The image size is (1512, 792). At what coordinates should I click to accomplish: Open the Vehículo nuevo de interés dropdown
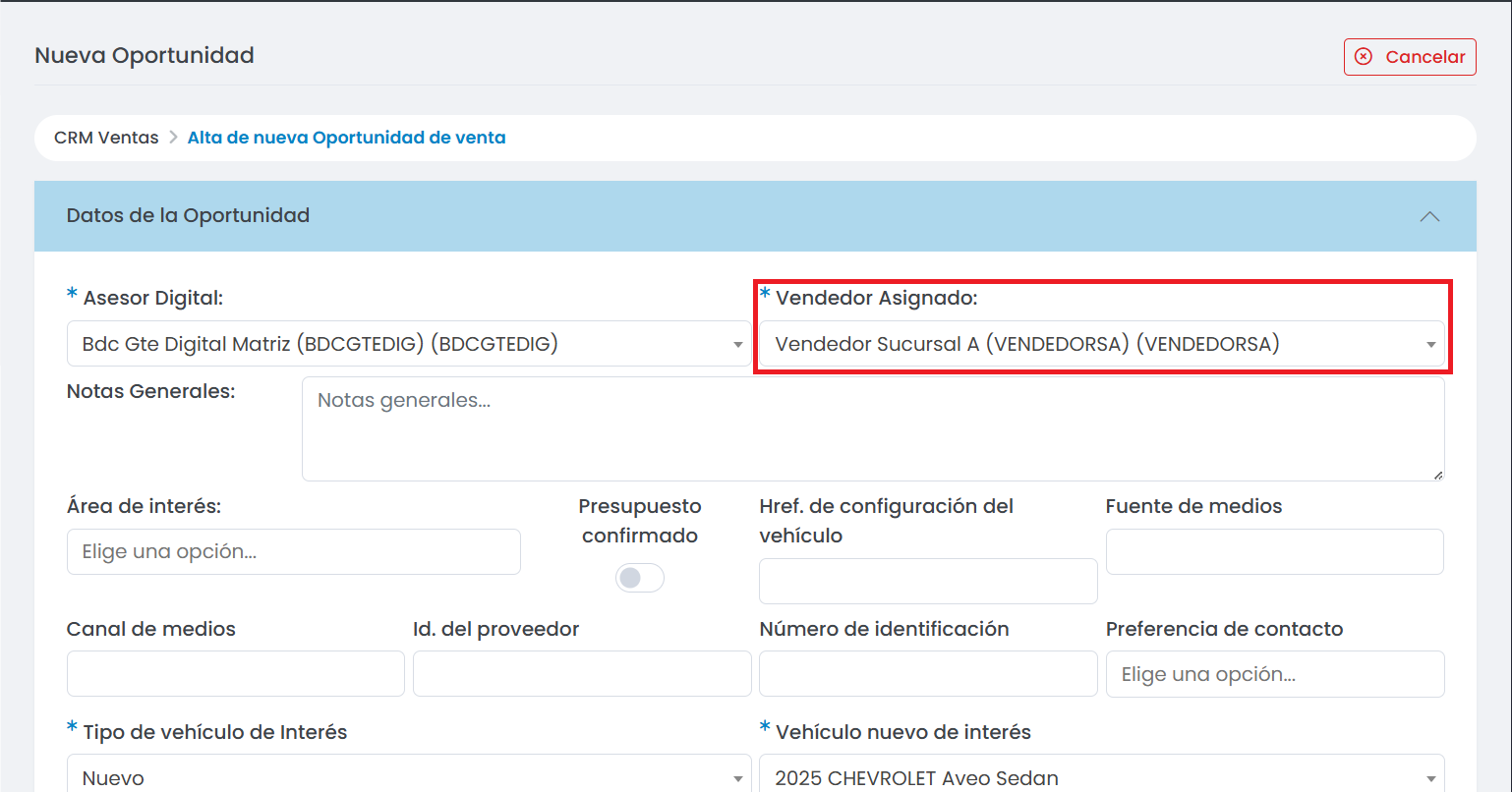(x=1101, y=775)
